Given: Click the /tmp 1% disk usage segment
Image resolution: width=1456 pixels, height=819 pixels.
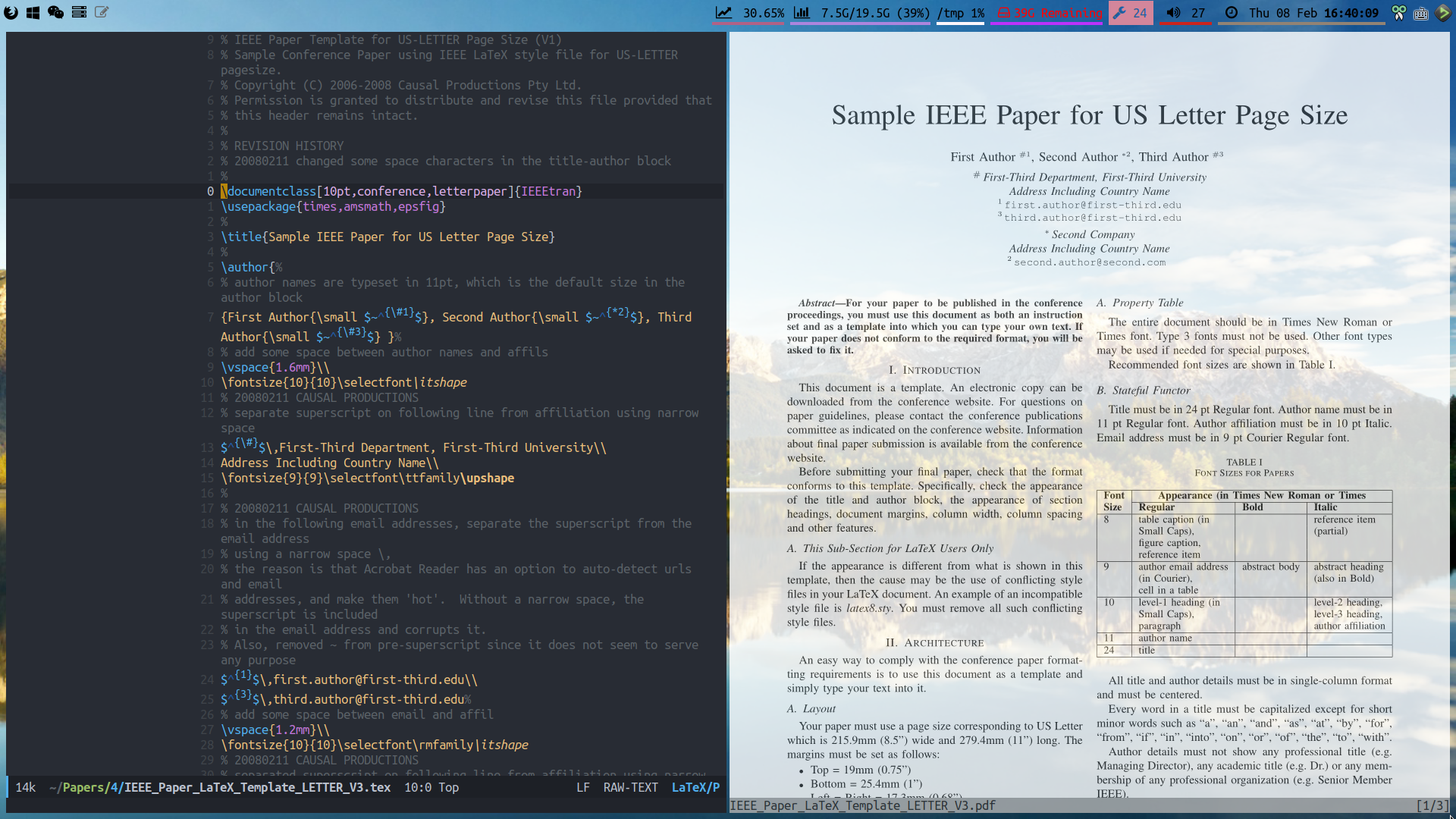Looking at the screenshot, I should [960, 13].
